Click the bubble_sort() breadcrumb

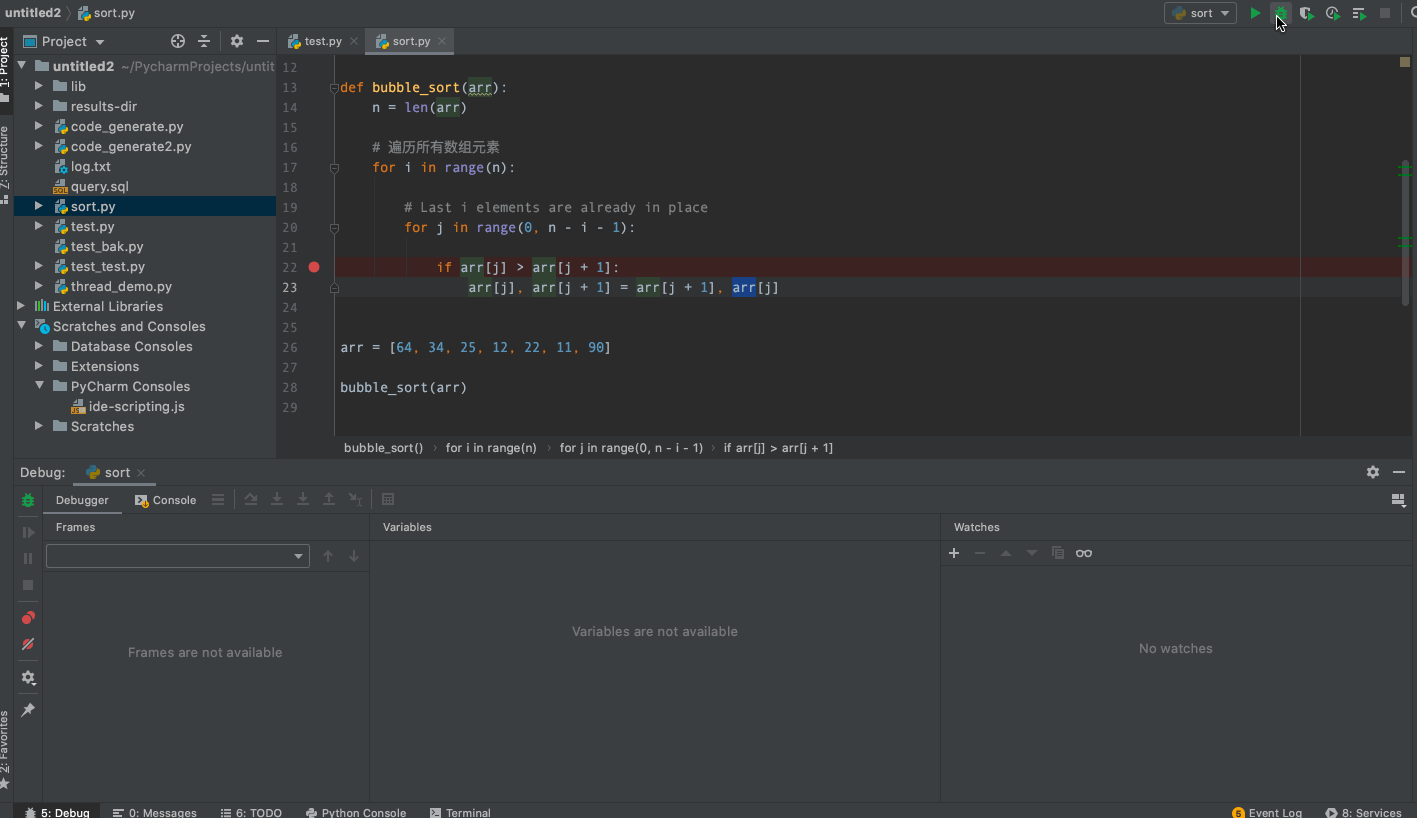coord(384,448)
